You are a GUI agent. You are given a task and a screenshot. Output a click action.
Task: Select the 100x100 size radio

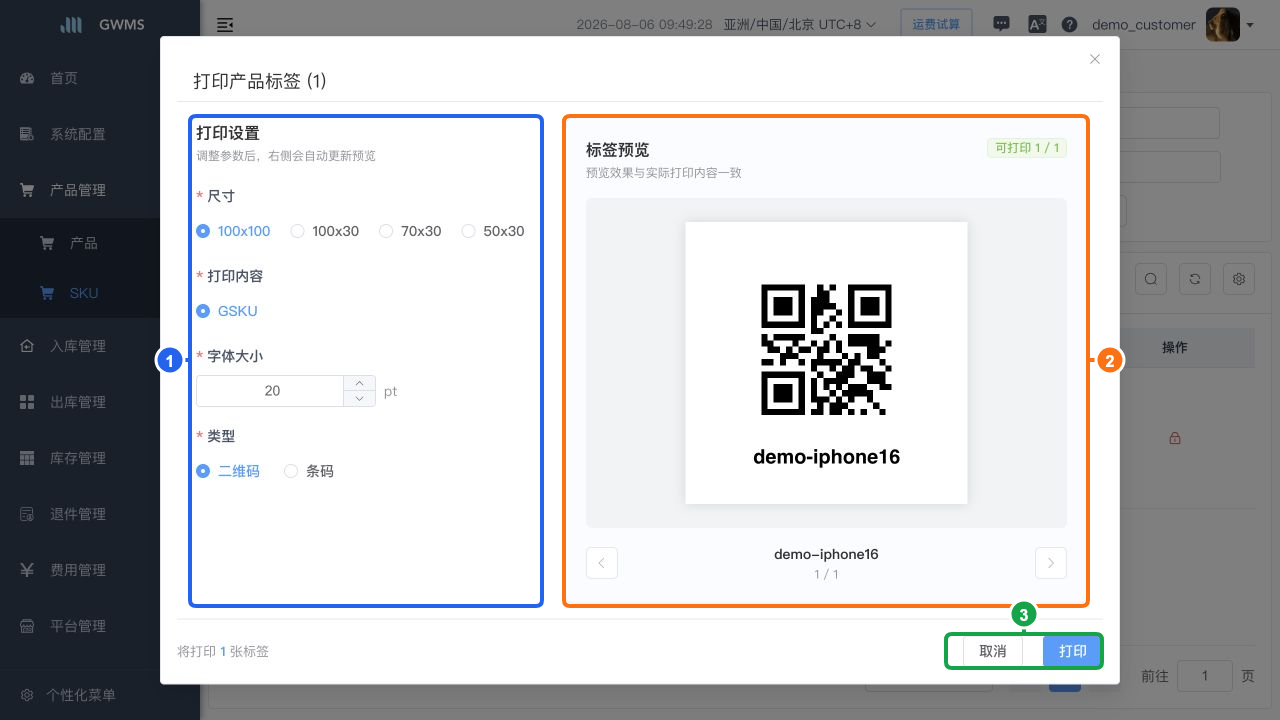233,231
